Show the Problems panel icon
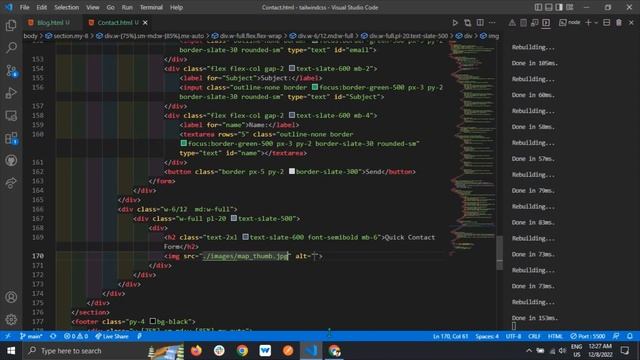The image size is (640, 360). [512, 23]
